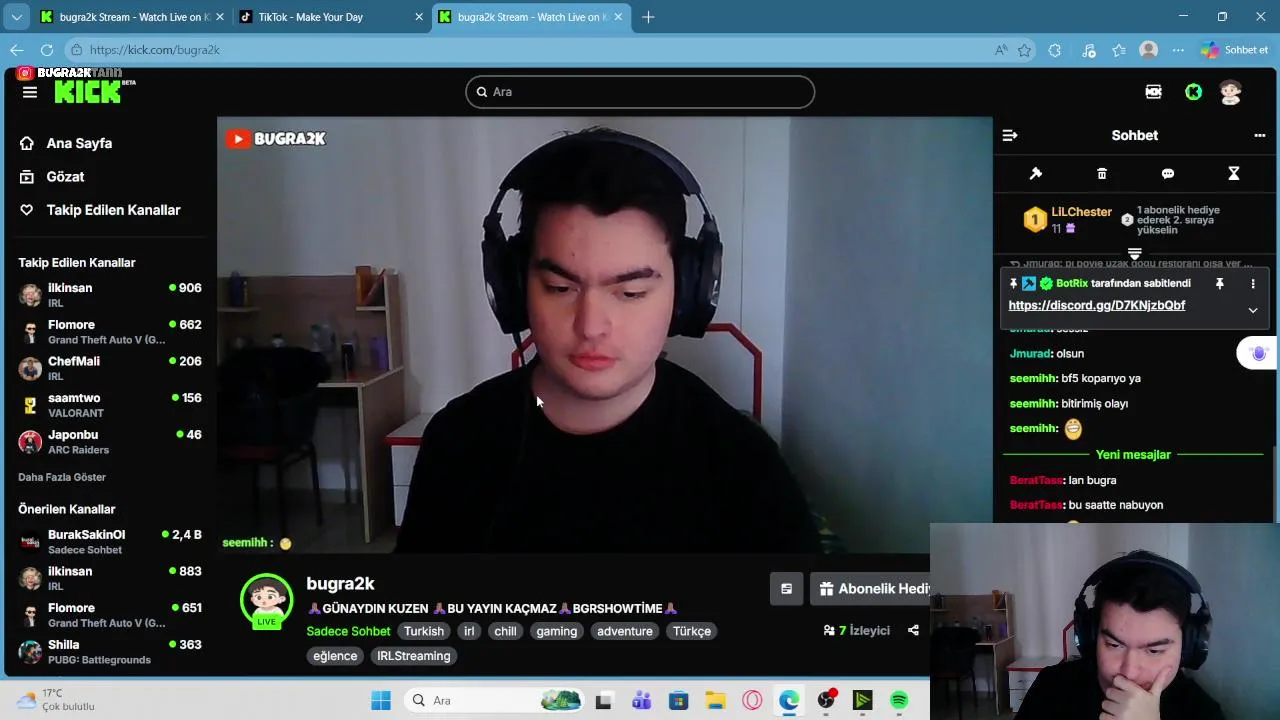Screen dimensions: 1280x720
Task: Click the YouTube BUGRA2K overlay on video
Action: pos(276,139)
